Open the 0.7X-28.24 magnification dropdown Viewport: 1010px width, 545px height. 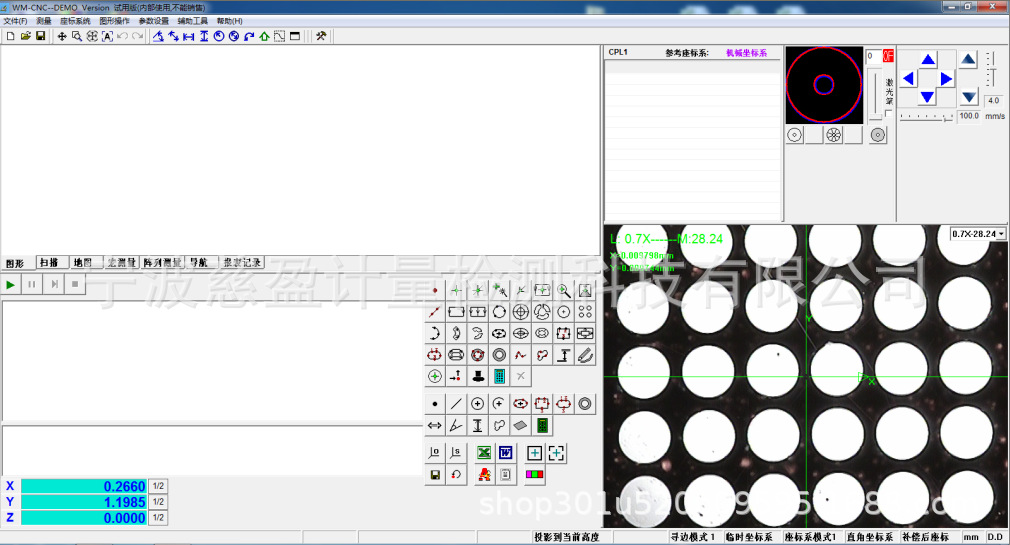978,233
